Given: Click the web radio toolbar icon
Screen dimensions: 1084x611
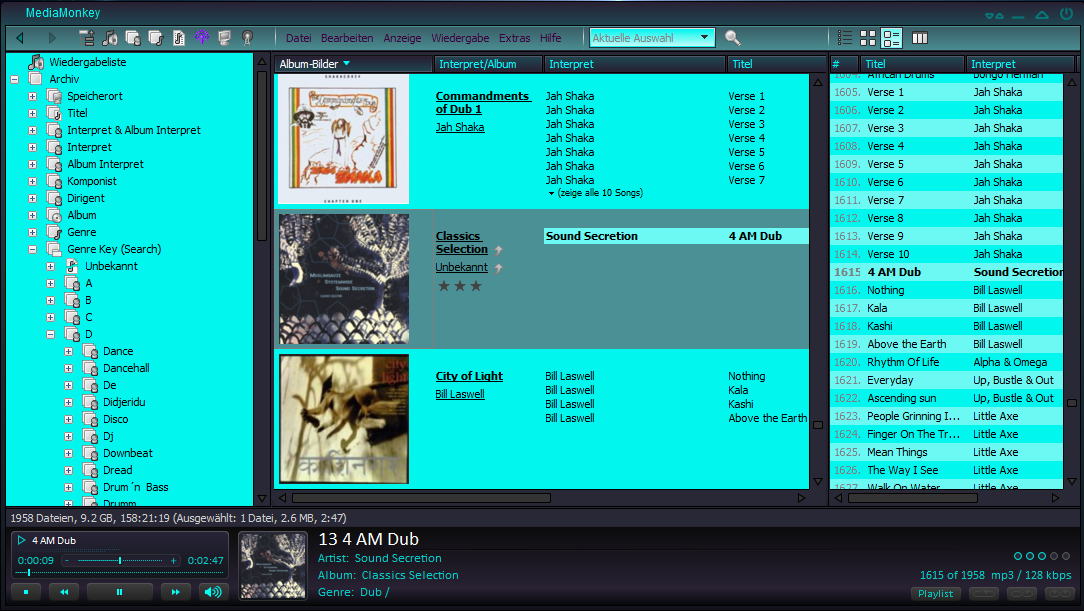Looking at the screenshot, I should (x=247, y=38).
